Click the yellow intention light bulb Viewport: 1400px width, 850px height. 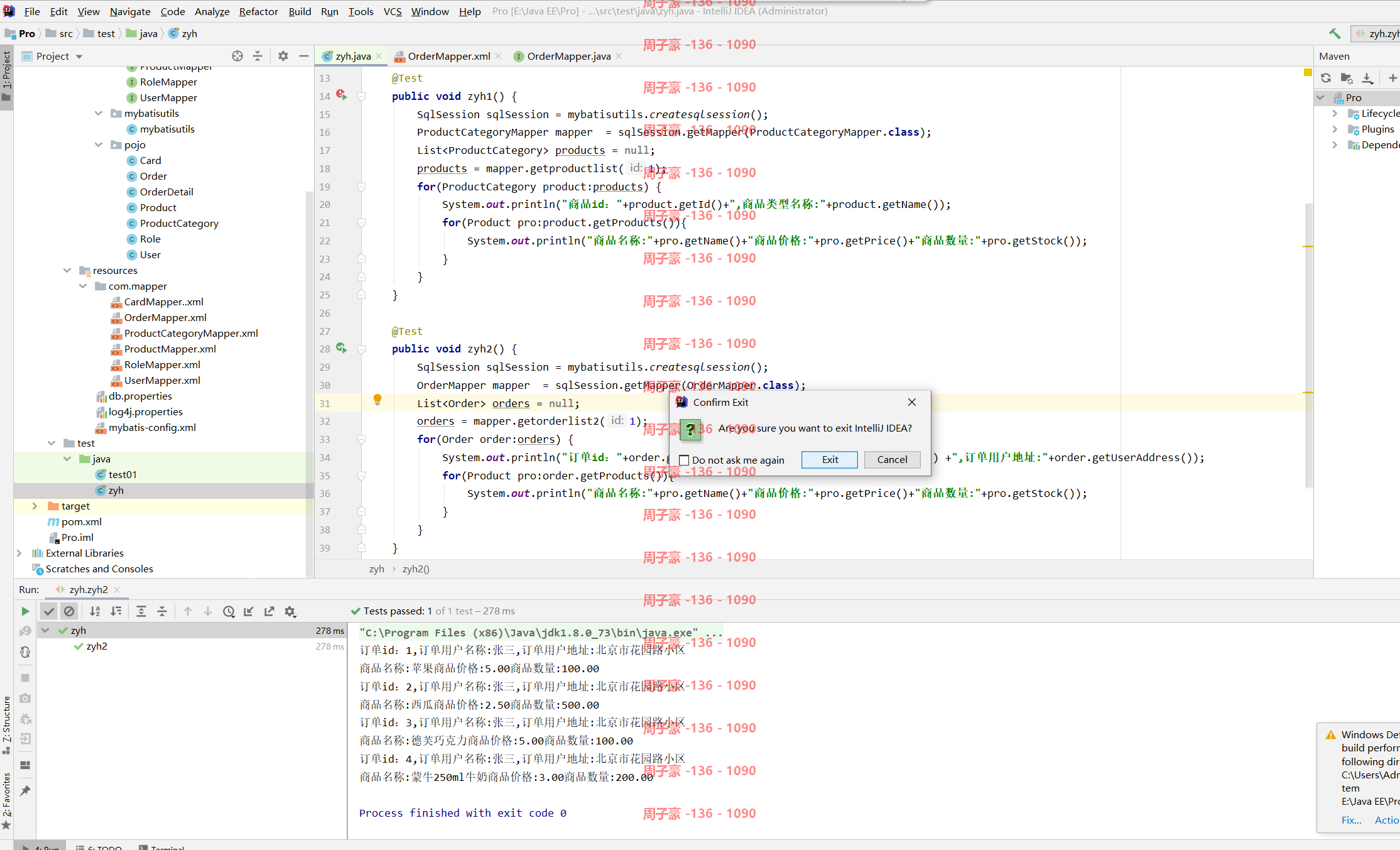point(377,400)
